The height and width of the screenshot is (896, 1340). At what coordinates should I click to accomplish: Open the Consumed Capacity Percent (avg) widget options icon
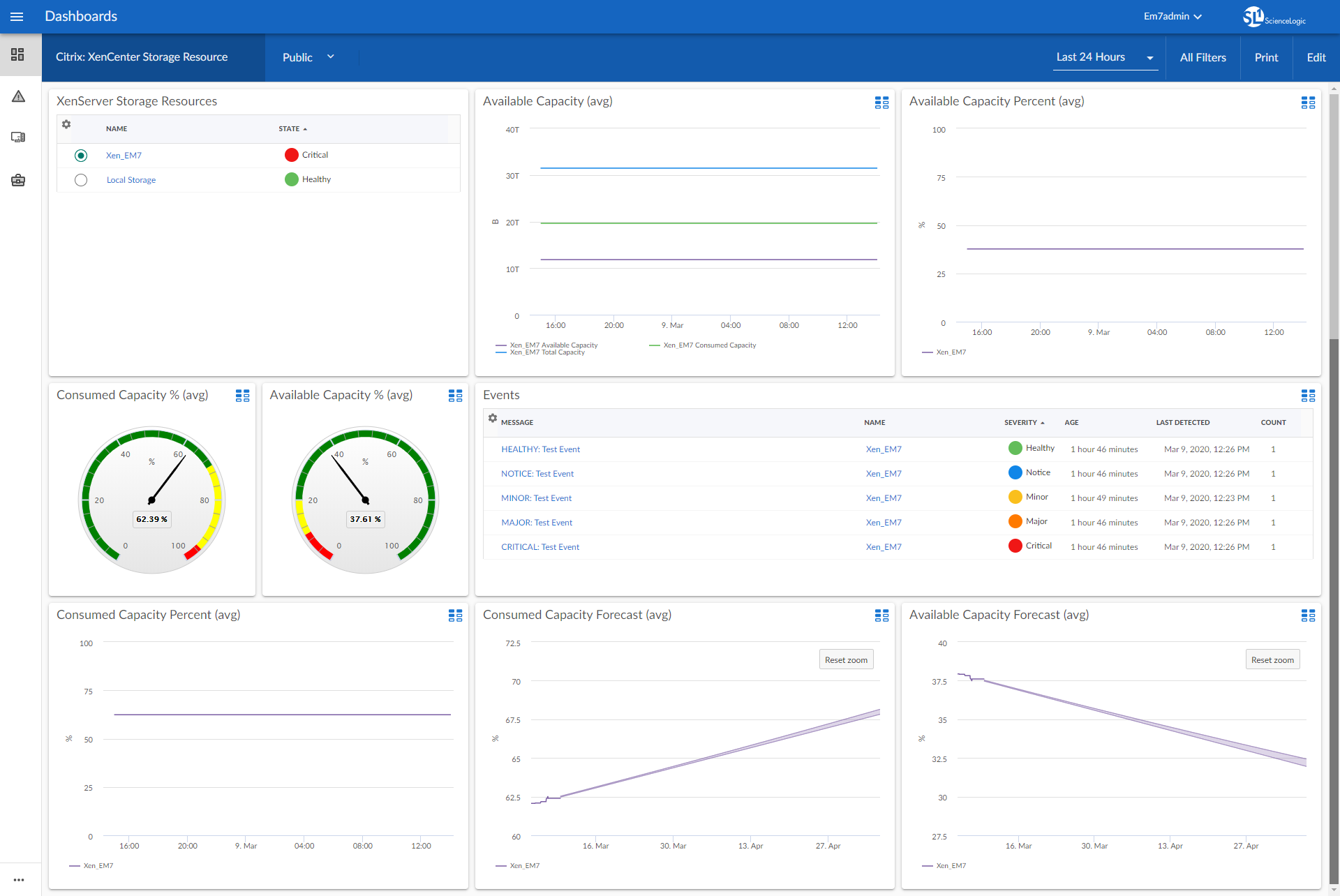(455, 615)
